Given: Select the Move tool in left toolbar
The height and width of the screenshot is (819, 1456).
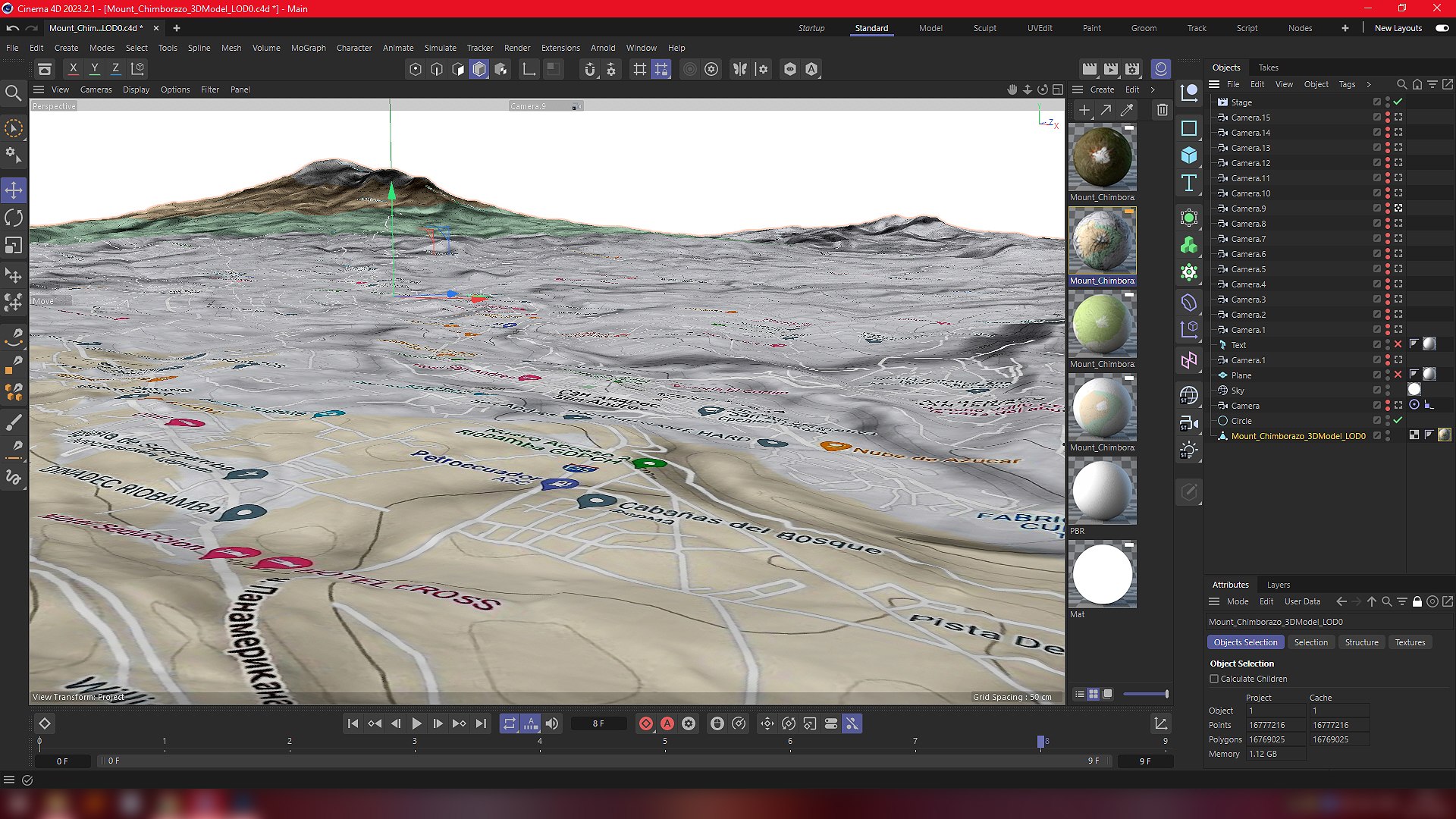Looking at the screenshot, I should click(14, 190).
